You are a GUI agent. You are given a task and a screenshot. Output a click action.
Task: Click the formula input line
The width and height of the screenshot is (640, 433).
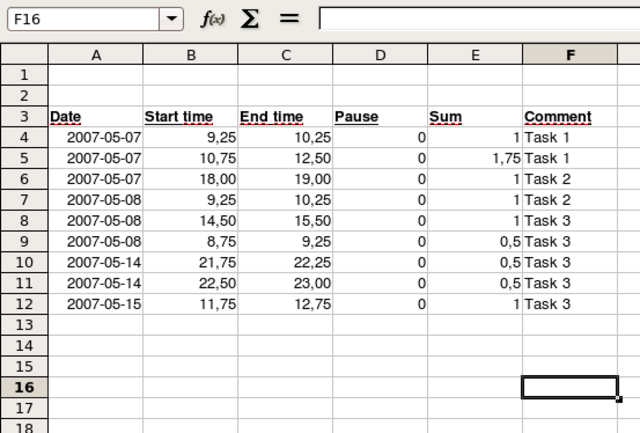click(x=479, y=18)
